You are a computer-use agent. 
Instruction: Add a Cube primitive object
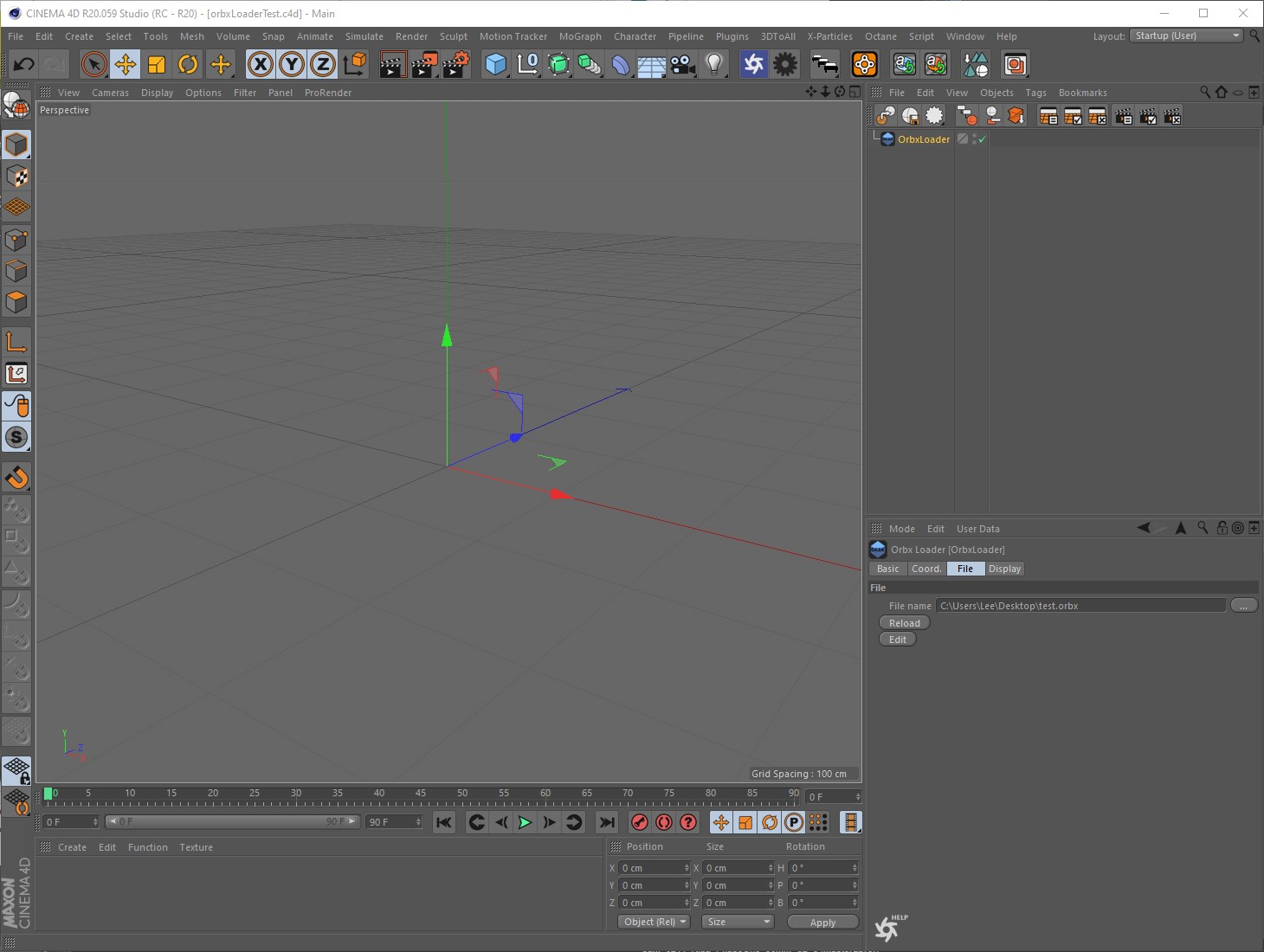pos(495,64)
